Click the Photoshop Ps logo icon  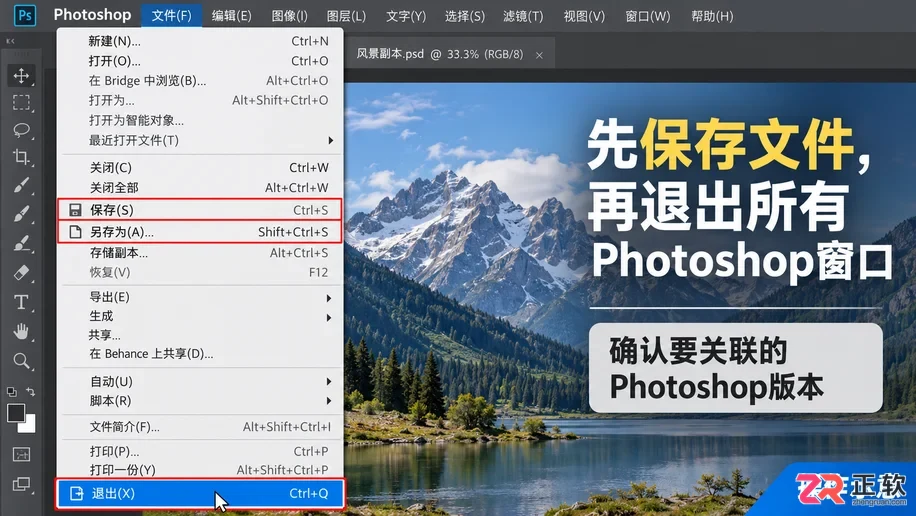pyautogui.click(x=25, y=15)
